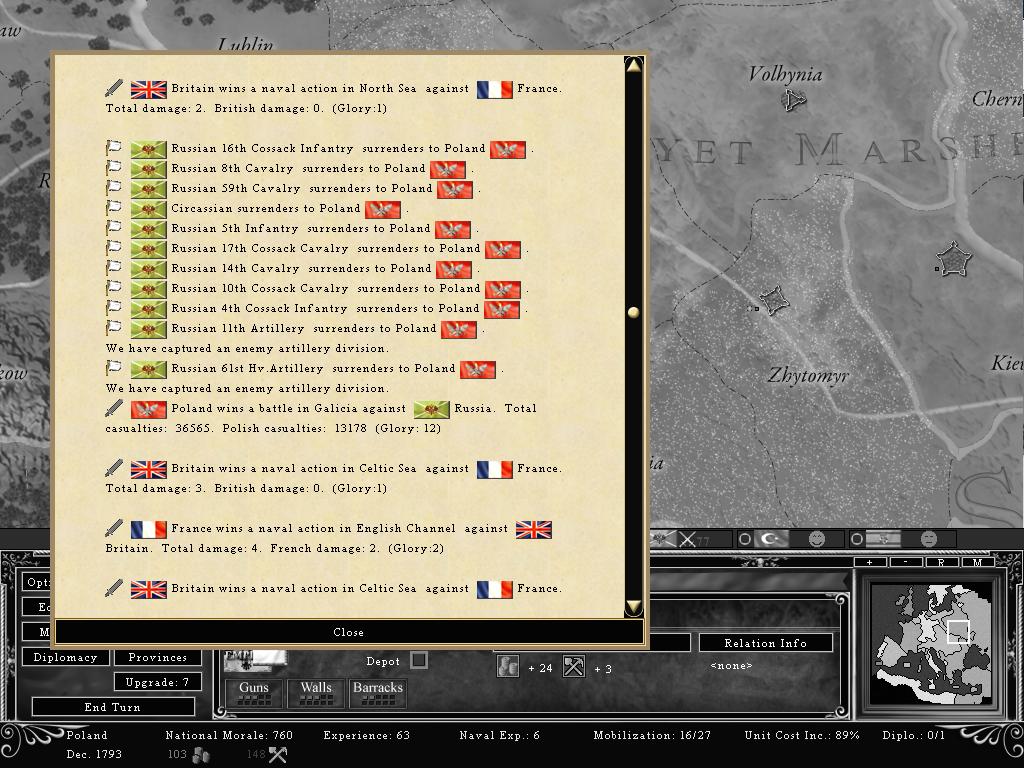Click British flag ending English Channel line
Image resolution: width=1024 pixels, height=768 pixels.
(534, 529)
